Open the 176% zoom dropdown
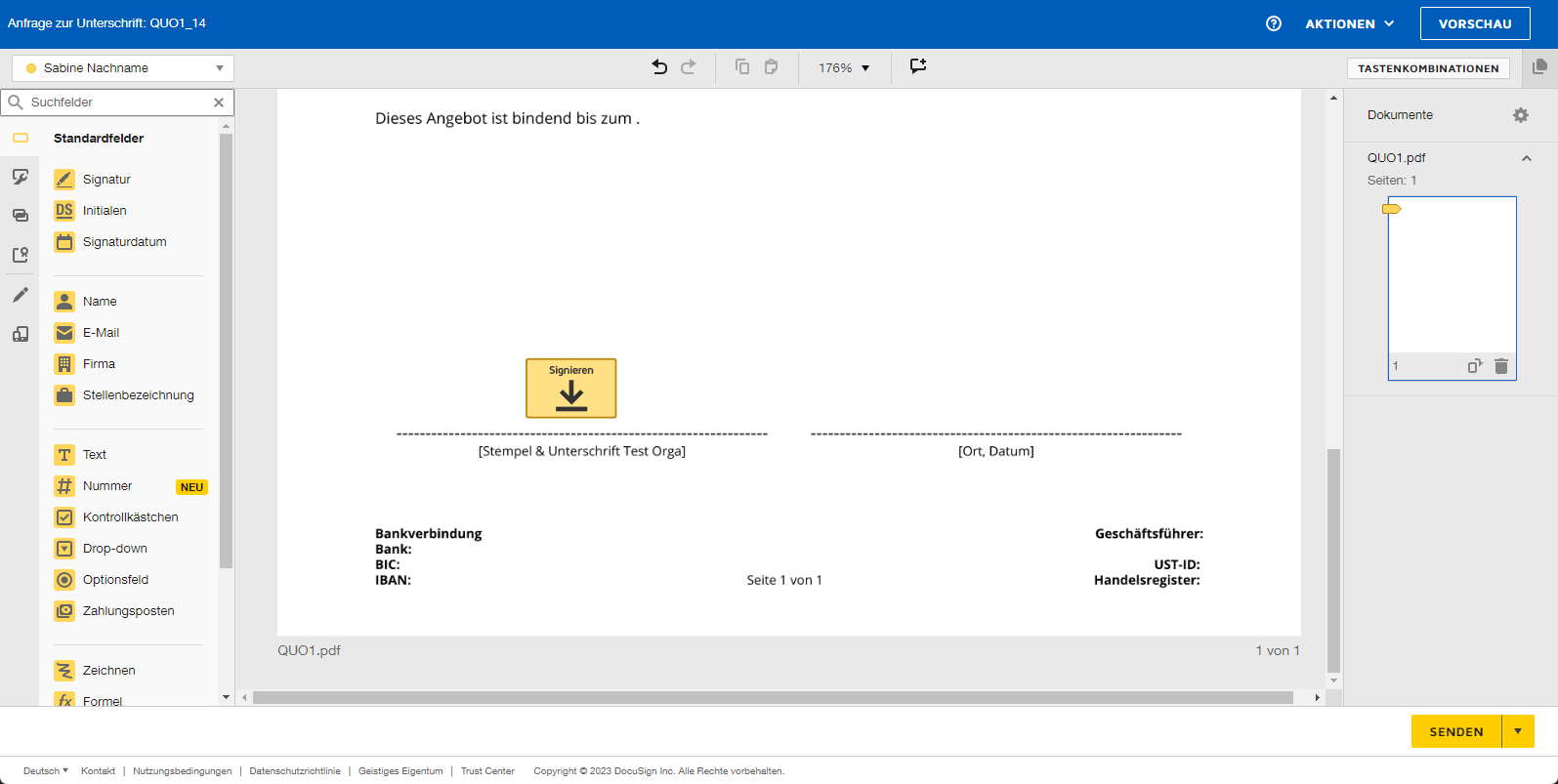 pyautogui.click(x=844, y=67)
